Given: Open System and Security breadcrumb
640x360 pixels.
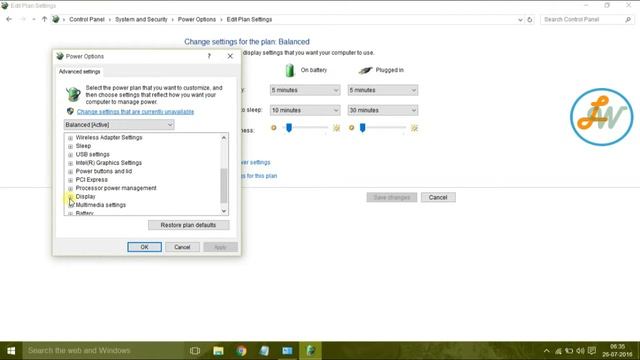Looking at the screenshot, I should (x=141, y=19).
